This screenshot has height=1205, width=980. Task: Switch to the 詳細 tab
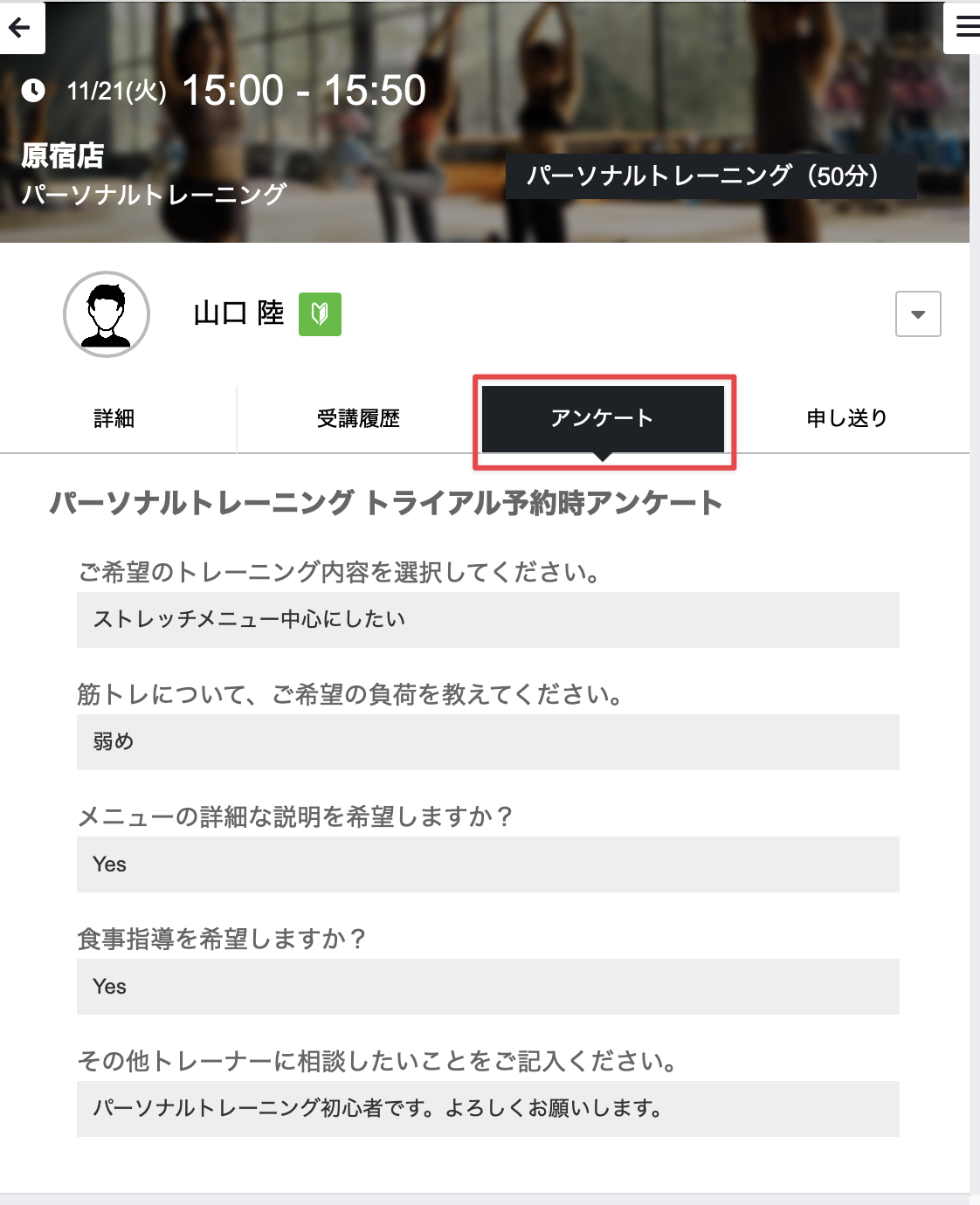(114, 419)
